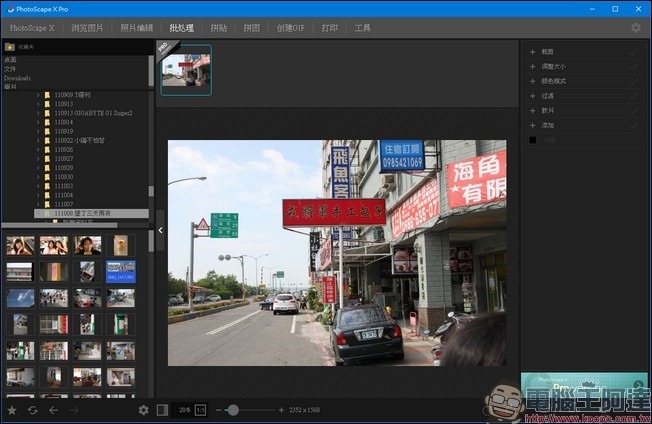This screenshot has height=424, width=652.
Task: Click the 桌面 (Desktop) shortcut
Action: tap(10, 61)
